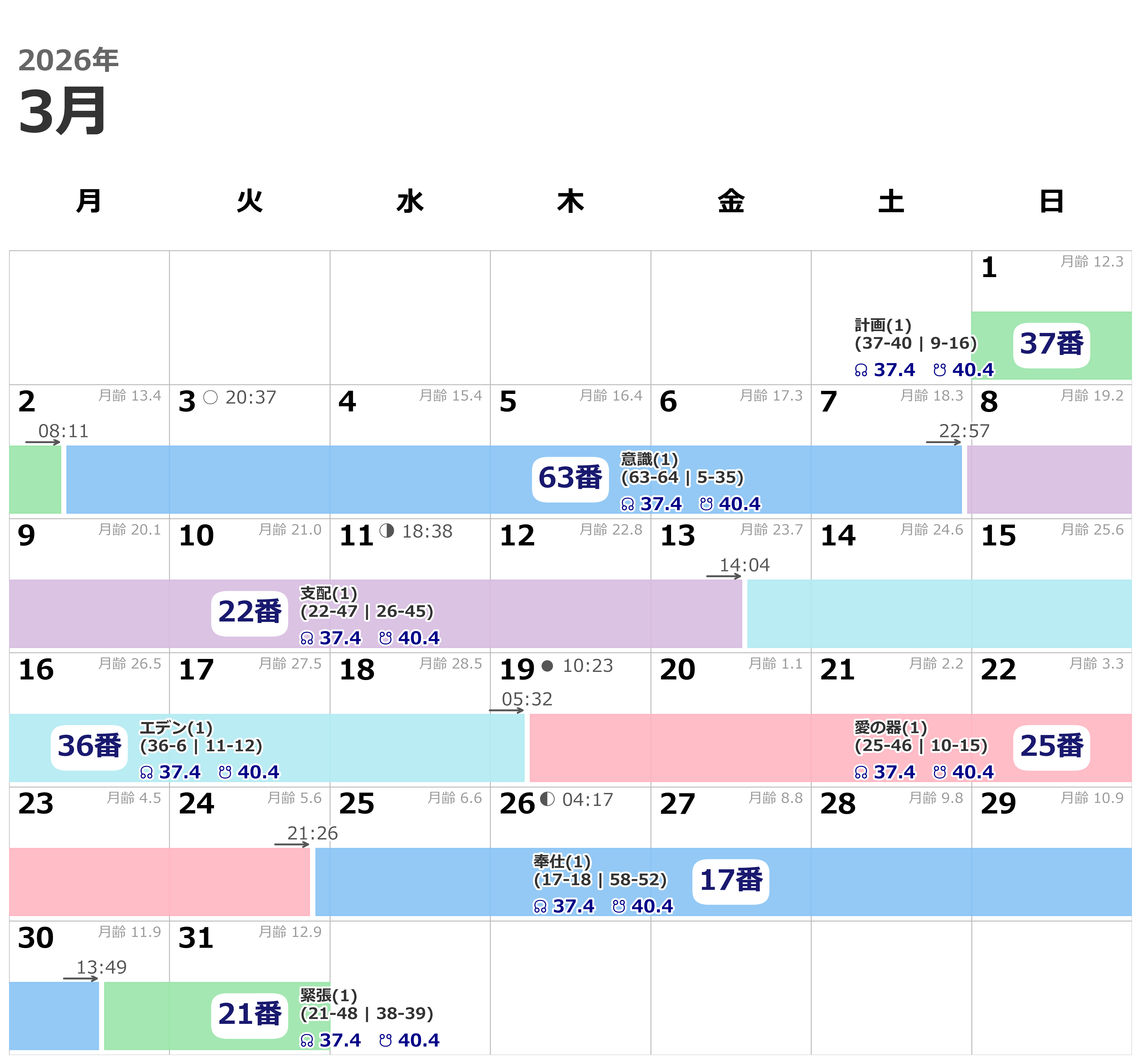Click the 計画(1) label text
Image resolution: width=1141 pixels, height=1064 pixels.
click(x=883, y=325)
